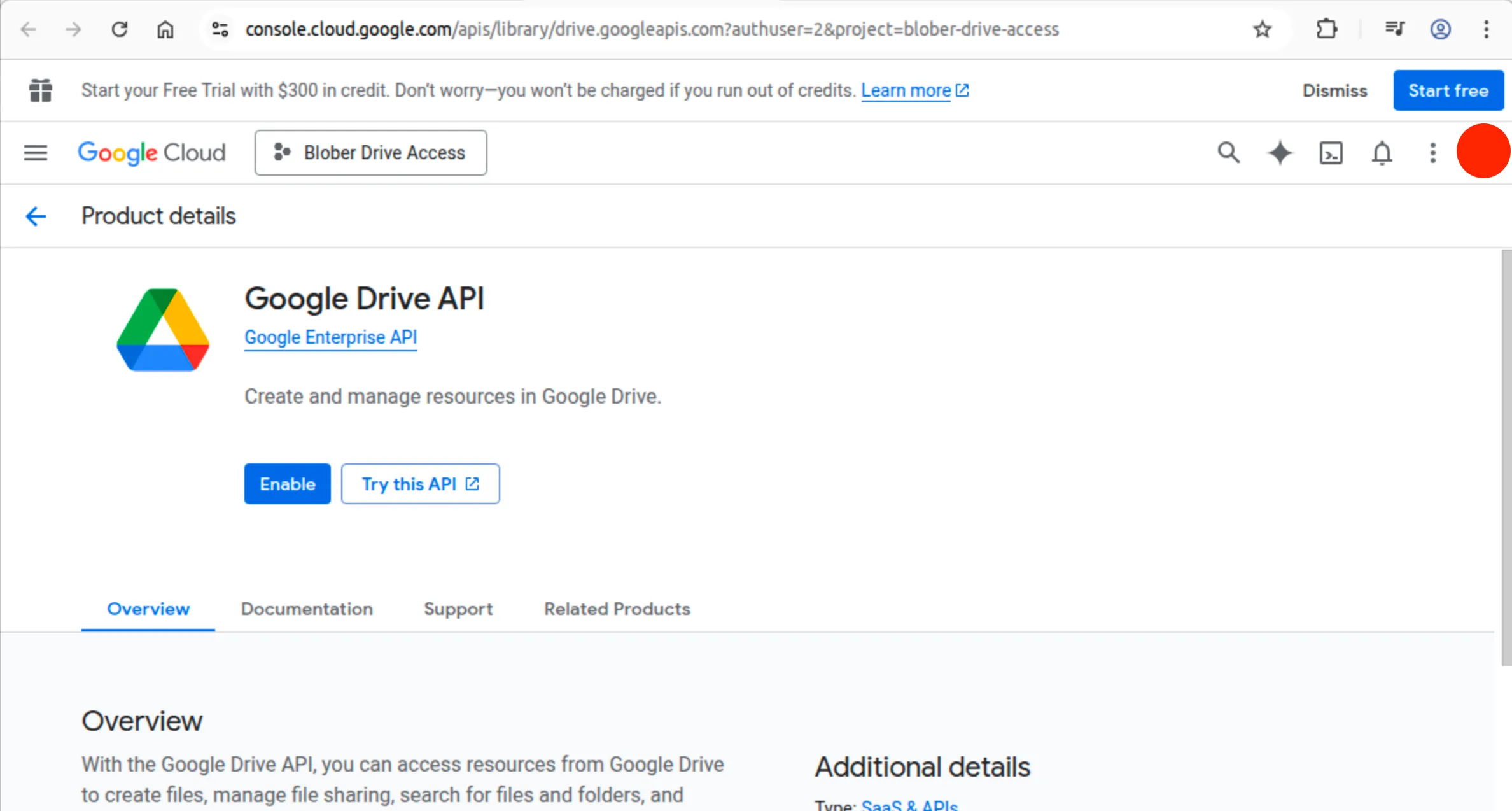Screen dimensions: 1512x811
Task: Click the Google Drive API logo
Action: point(162,329)
